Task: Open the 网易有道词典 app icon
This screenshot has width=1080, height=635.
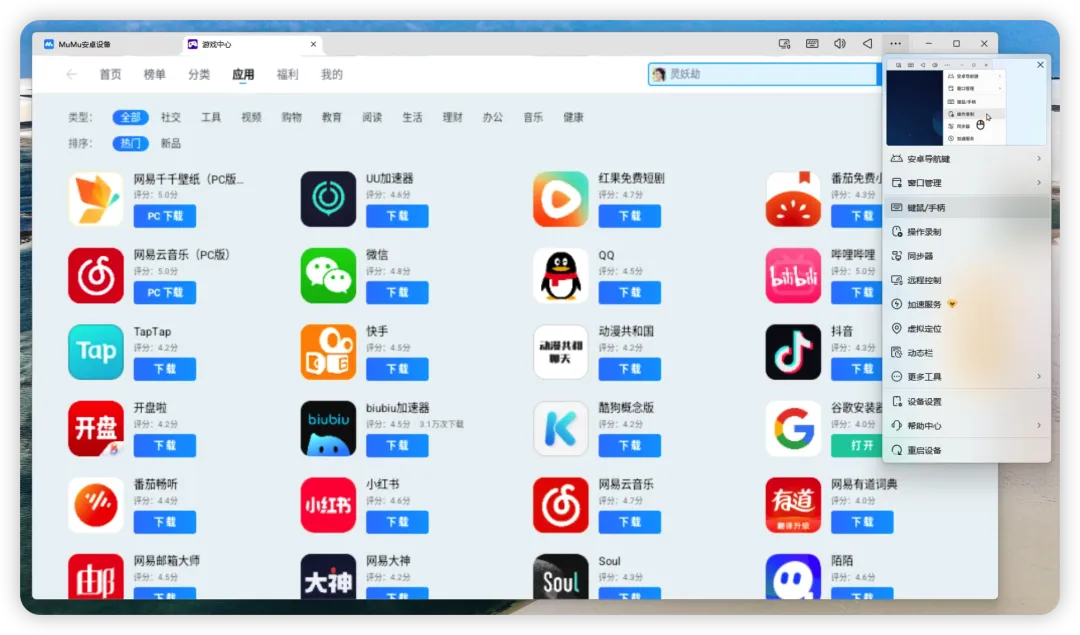Action: pos(793,505)
